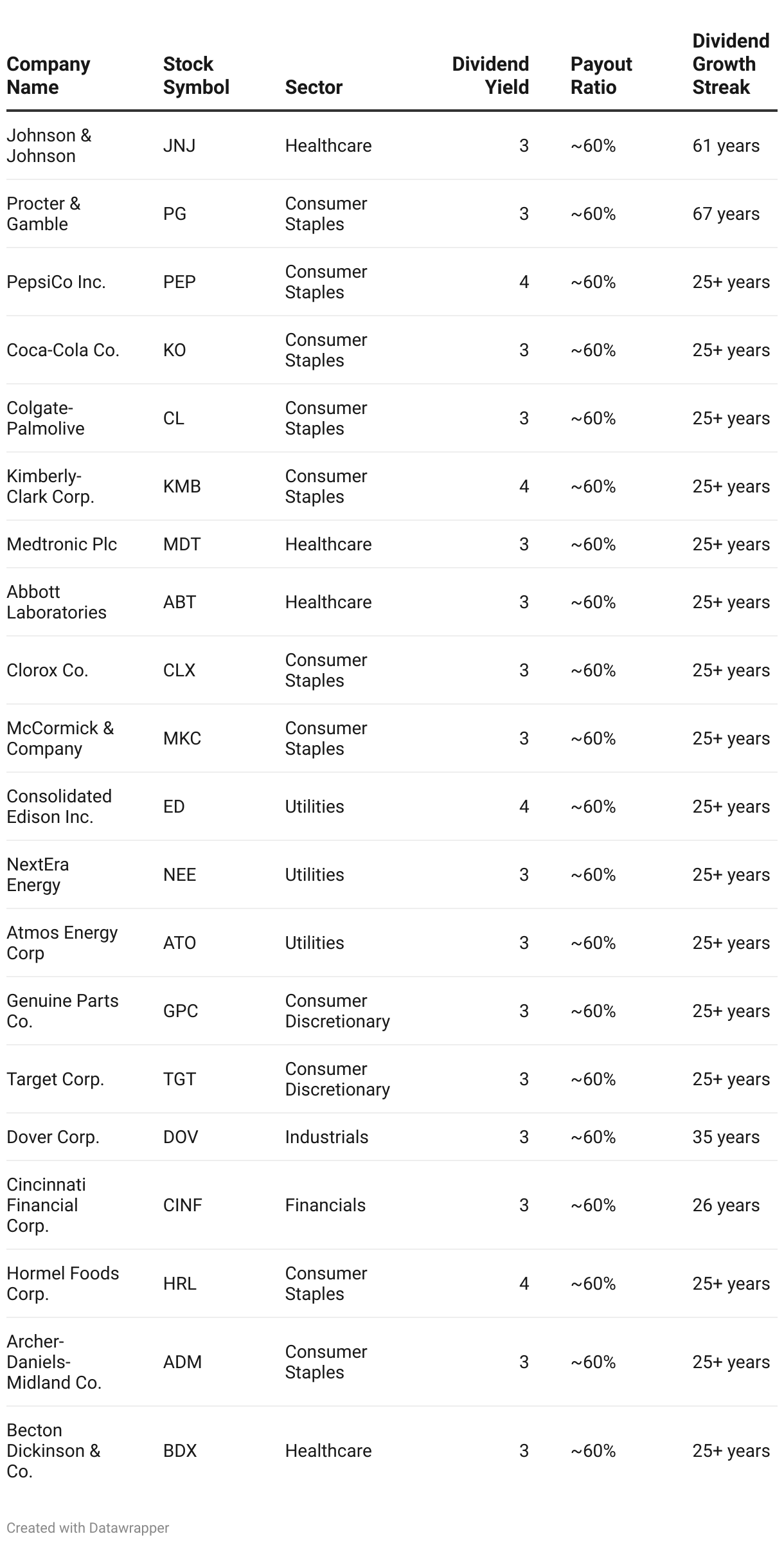Select the Johnson & Johnson company cell

click(x=49, y=145)
